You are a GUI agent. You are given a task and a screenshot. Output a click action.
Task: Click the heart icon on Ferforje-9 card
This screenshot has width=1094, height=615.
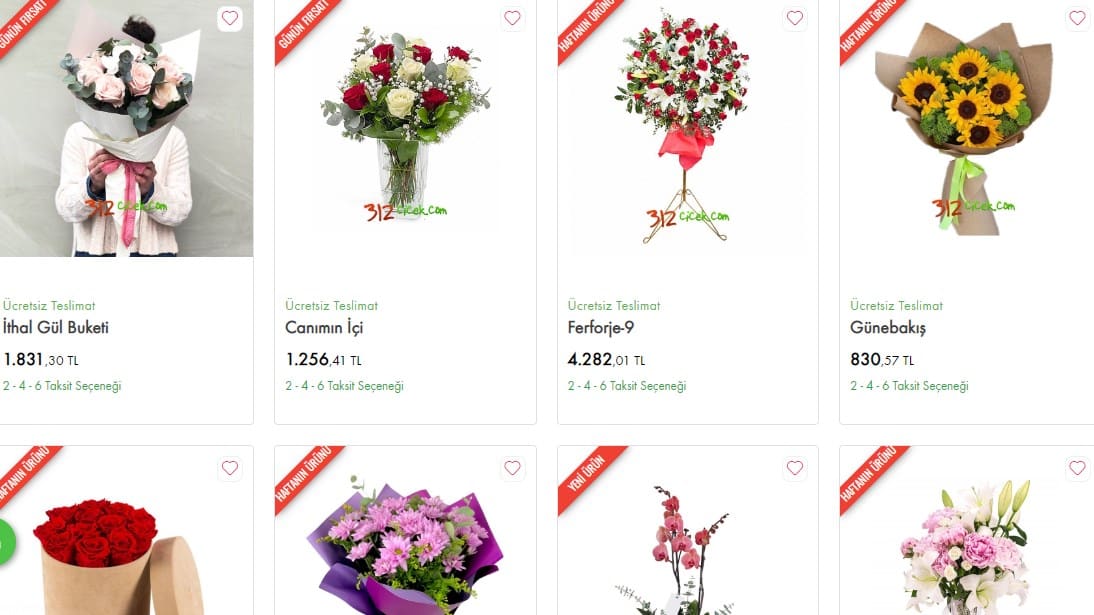click(795, 18)
